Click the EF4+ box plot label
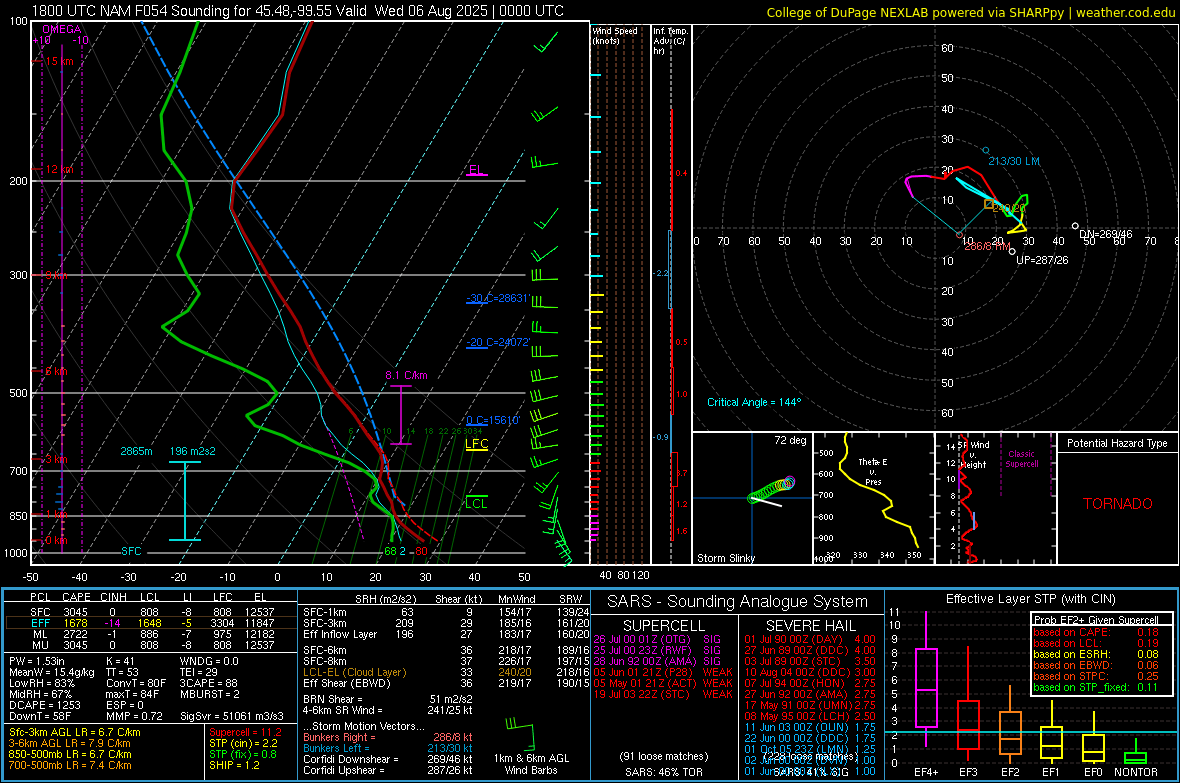The width and height of the screenshot is (1180, 783). 926,772
